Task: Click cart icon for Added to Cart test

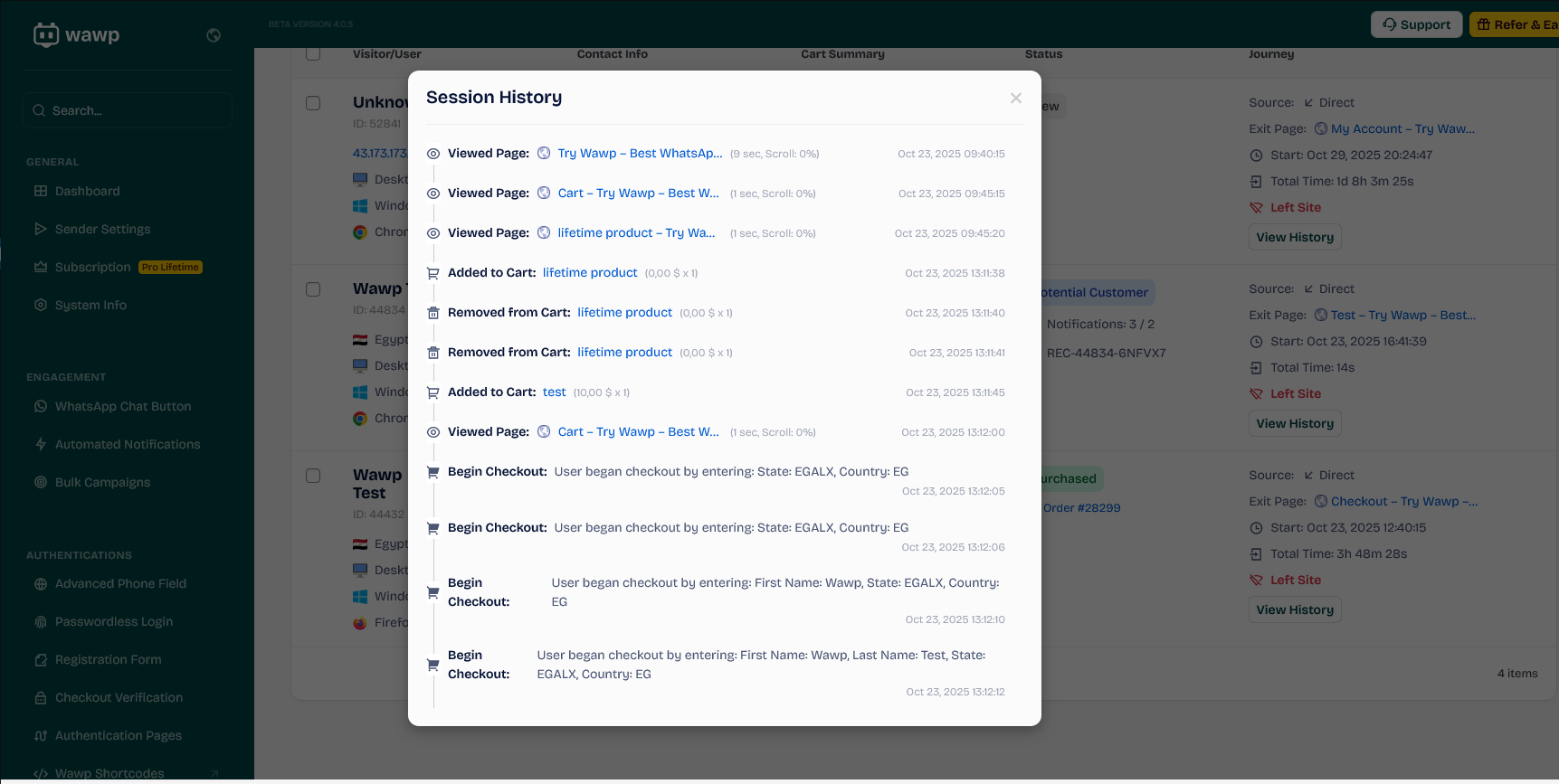Action: (433, 392)
